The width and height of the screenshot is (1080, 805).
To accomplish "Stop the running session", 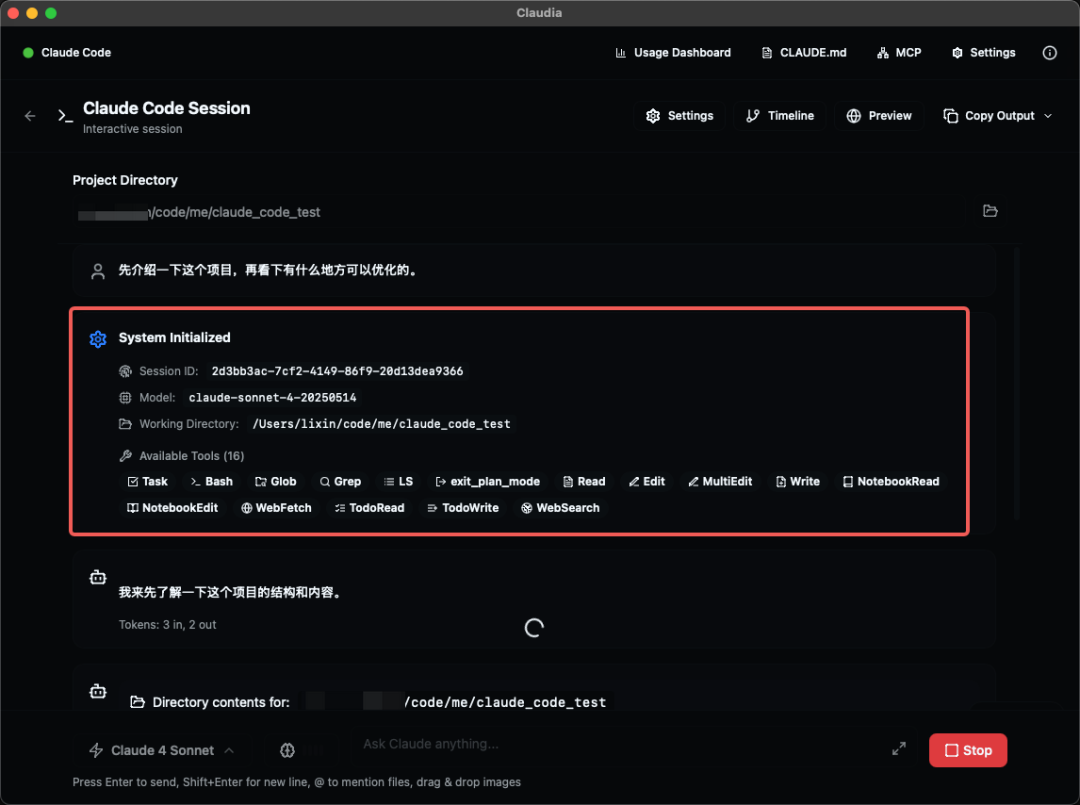I will pos(968,750).
